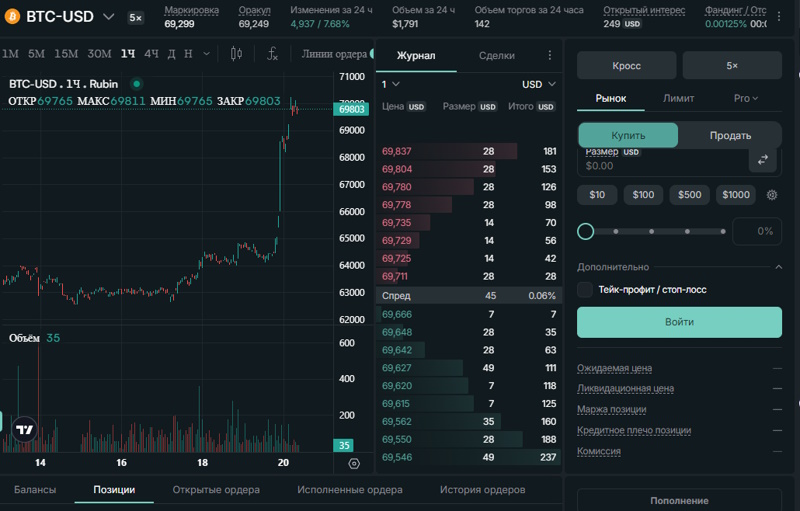Viewport: 800px width, 511px height.
Task: Click the Bitcoin logo icon
Action: [x=12, y=17]
